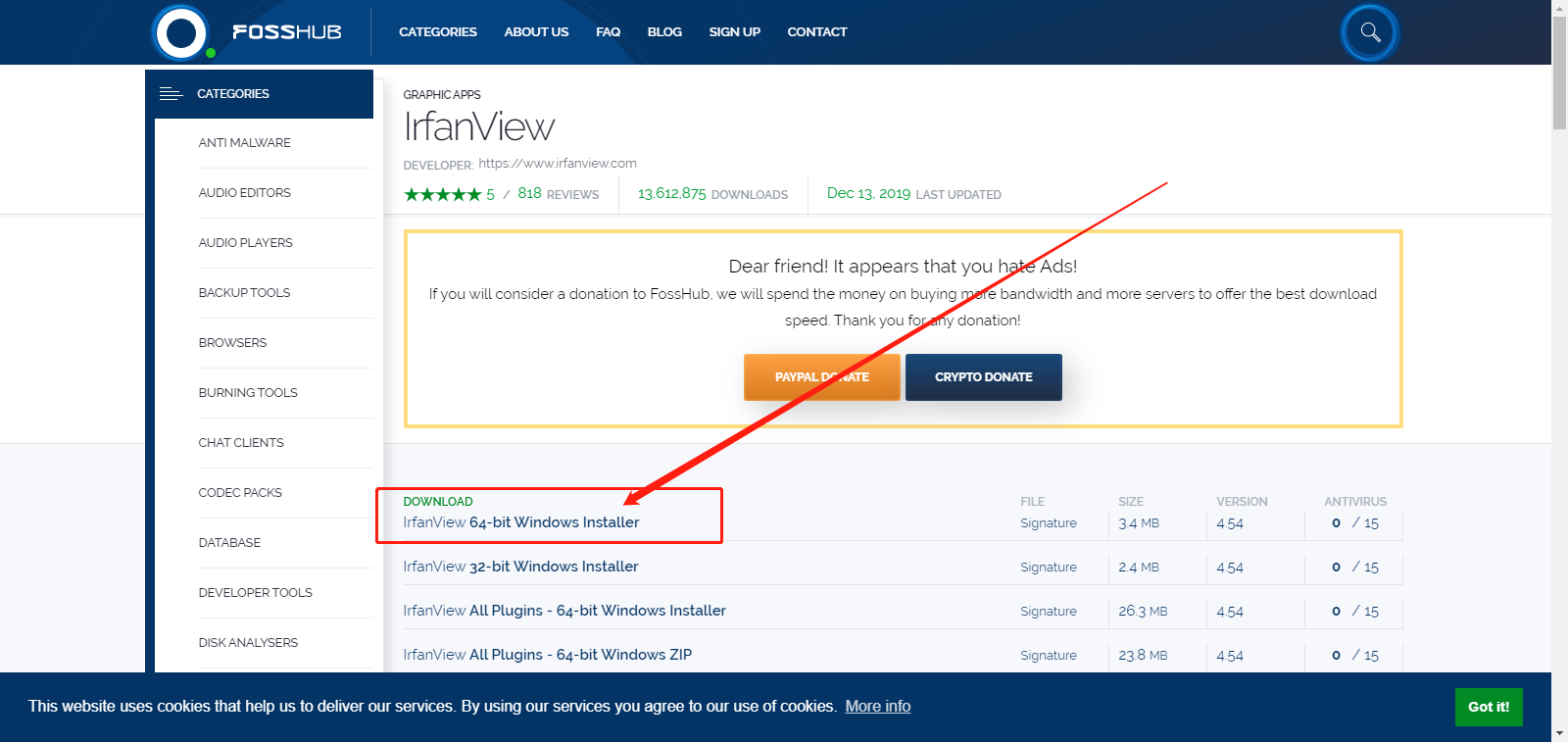Open Signature for 32-bit Windows Installer

(1049, 568)
